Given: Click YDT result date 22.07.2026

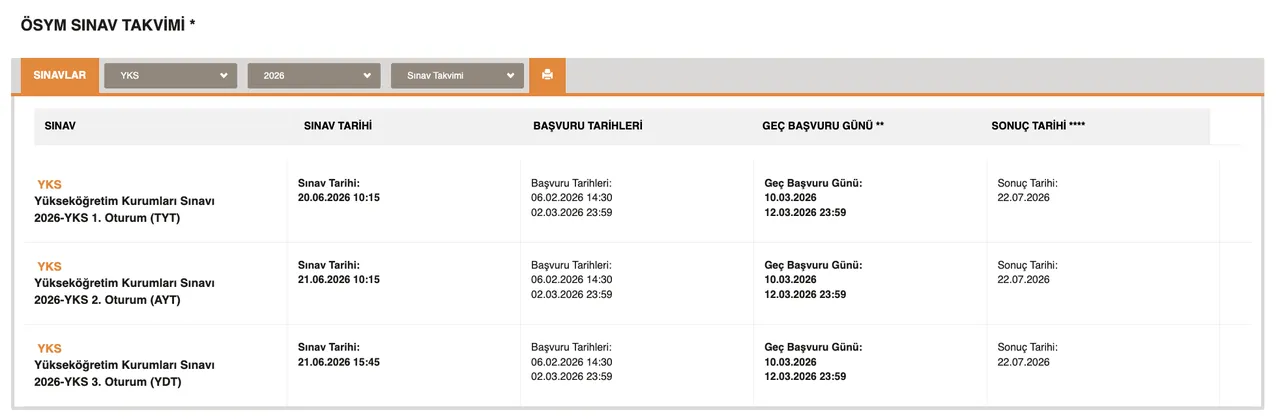Looking at the screenshot, I should (1024, 362).
